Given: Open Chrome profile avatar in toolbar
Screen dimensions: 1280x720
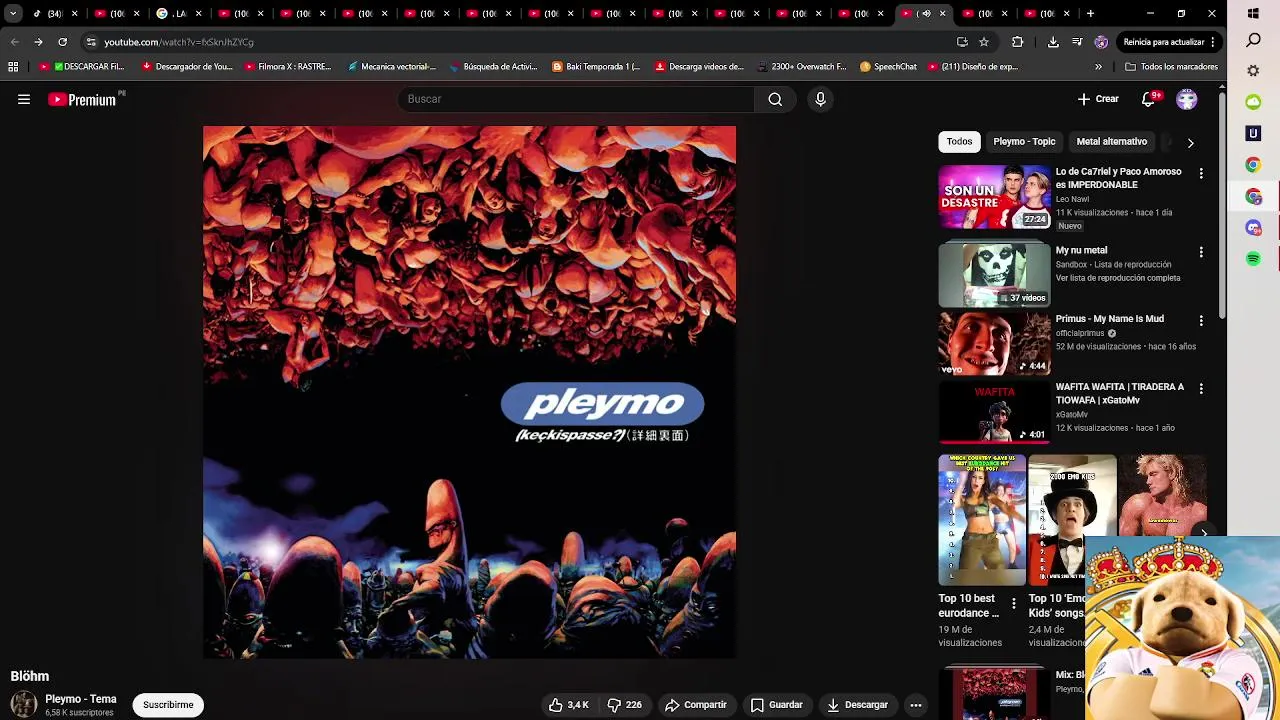Looking at the screenshot, I should click(x=1101, y=42).
